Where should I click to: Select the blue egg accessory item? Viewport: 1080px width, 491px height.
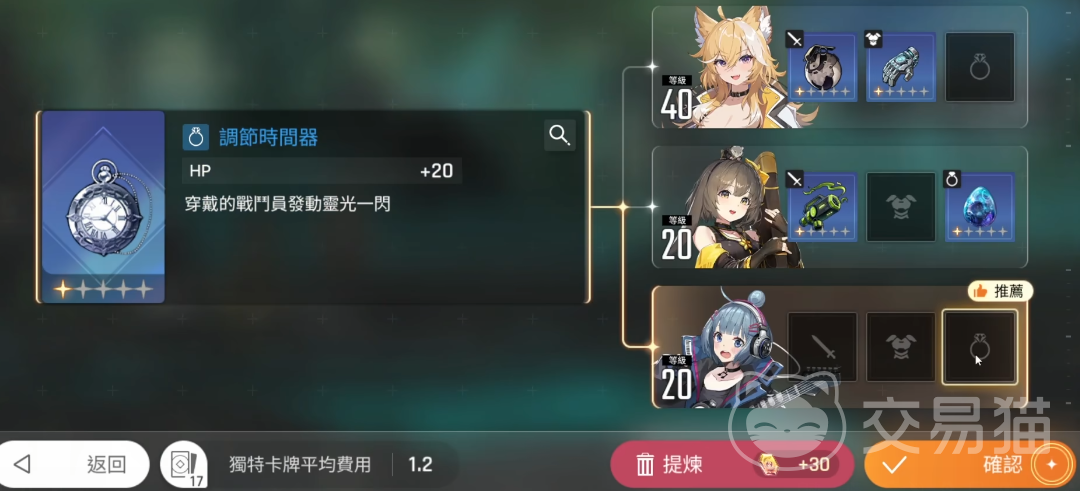click(x=979, y=207)
